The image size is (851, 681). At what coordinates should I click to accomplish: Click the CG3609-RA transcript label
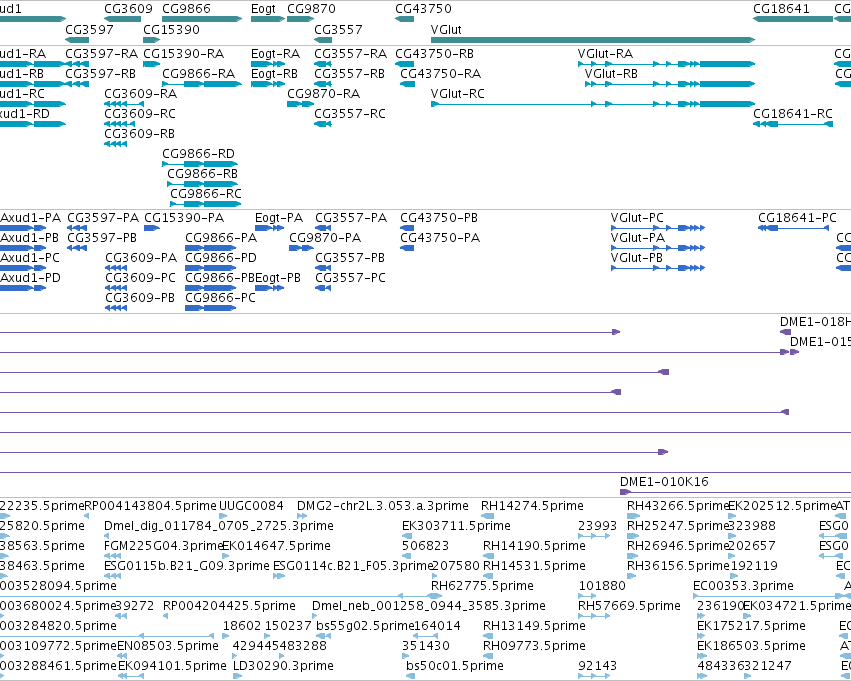(x=141, y=94)
